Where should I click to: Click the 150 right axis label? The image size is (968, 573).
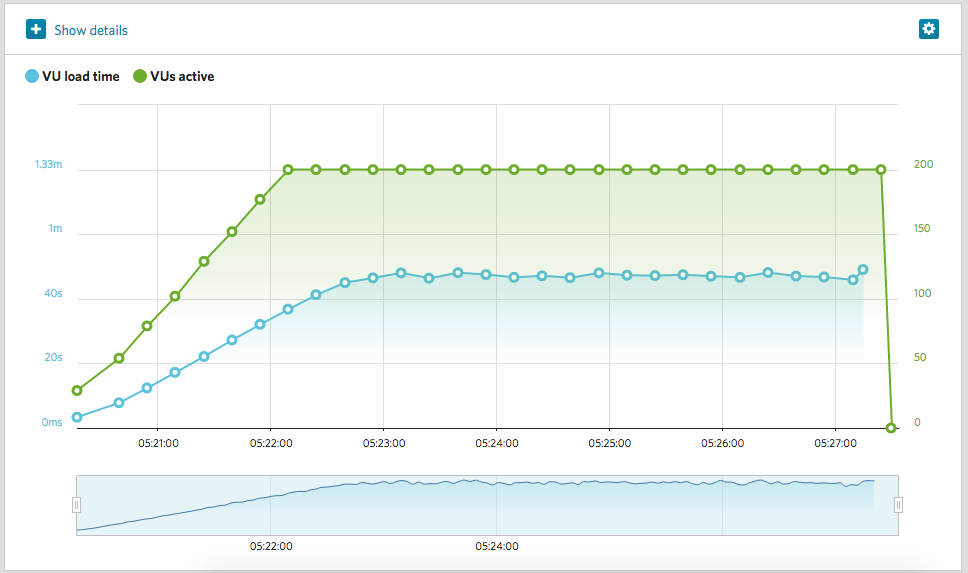tap(922, 228)
